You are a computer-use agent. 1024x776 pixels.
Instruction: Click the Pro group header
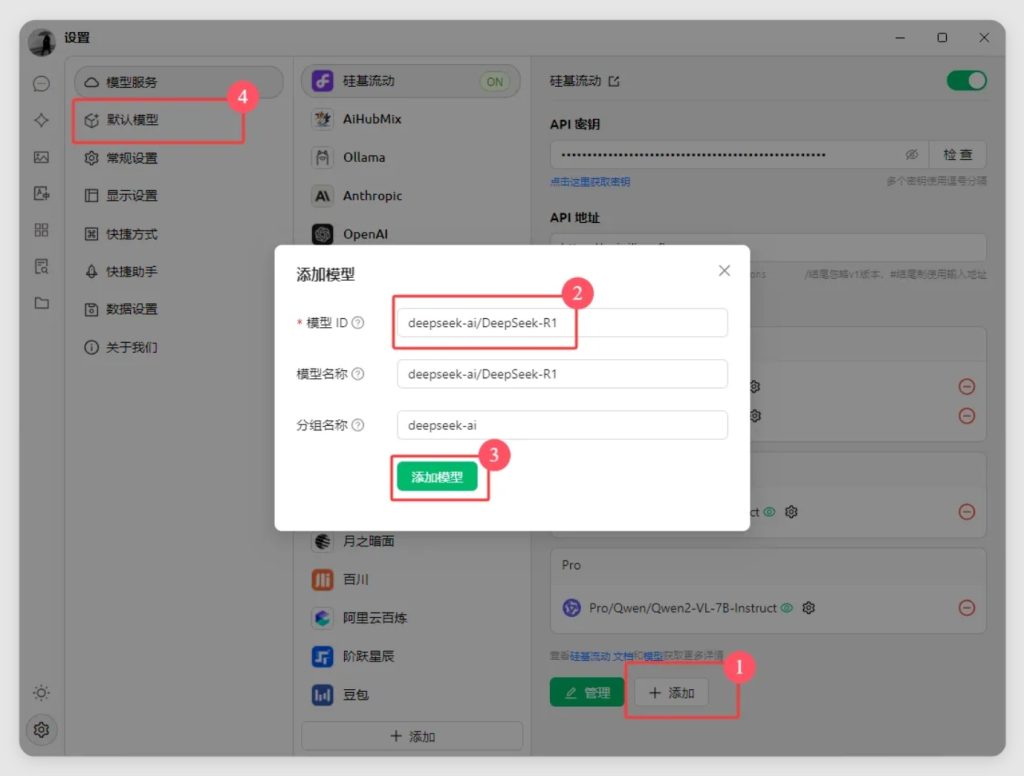click(x=768, y=565)
